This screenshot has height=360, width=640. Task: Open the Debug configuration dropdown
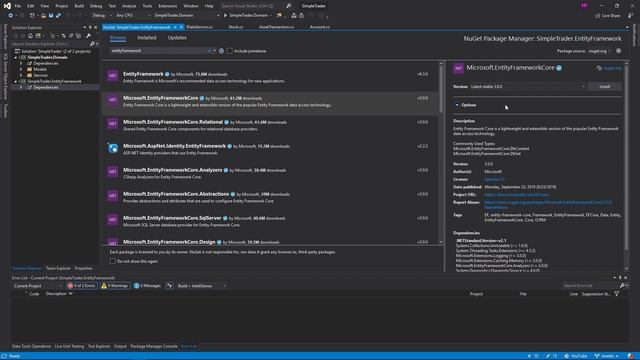point(101,16)
